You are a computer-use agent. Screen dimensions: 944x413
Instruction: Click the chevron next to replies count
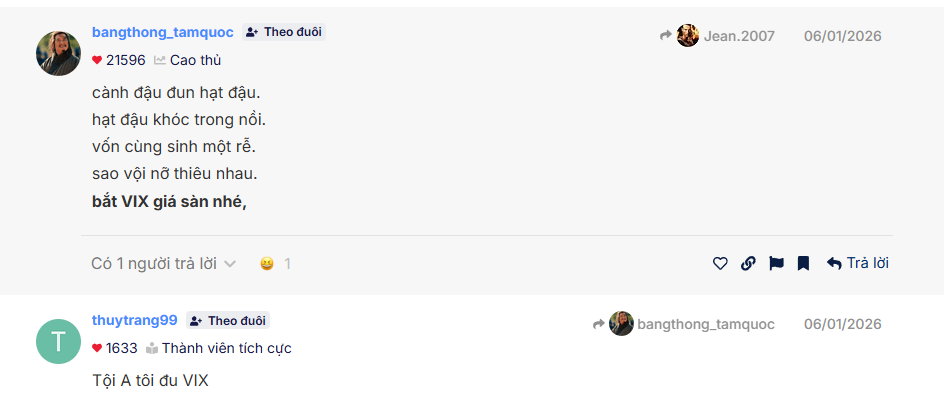(x=230, y=264)
